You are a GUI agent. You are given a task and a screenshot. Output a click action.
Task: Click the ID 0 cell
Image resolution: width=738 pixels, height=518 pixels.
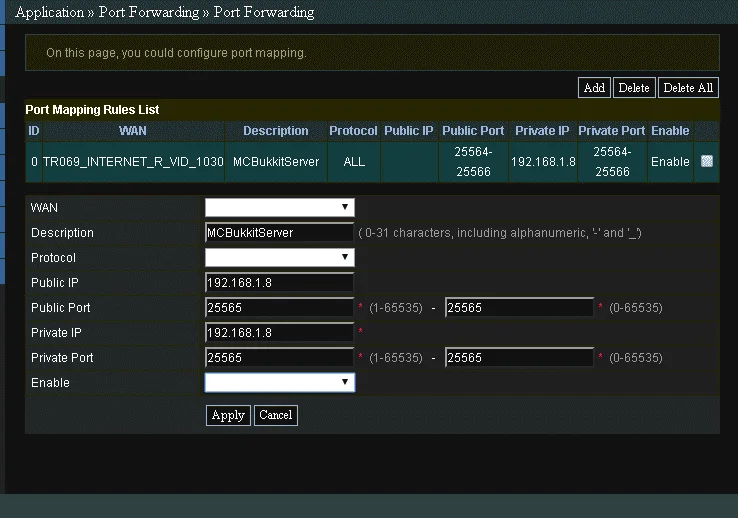[34, 162]
